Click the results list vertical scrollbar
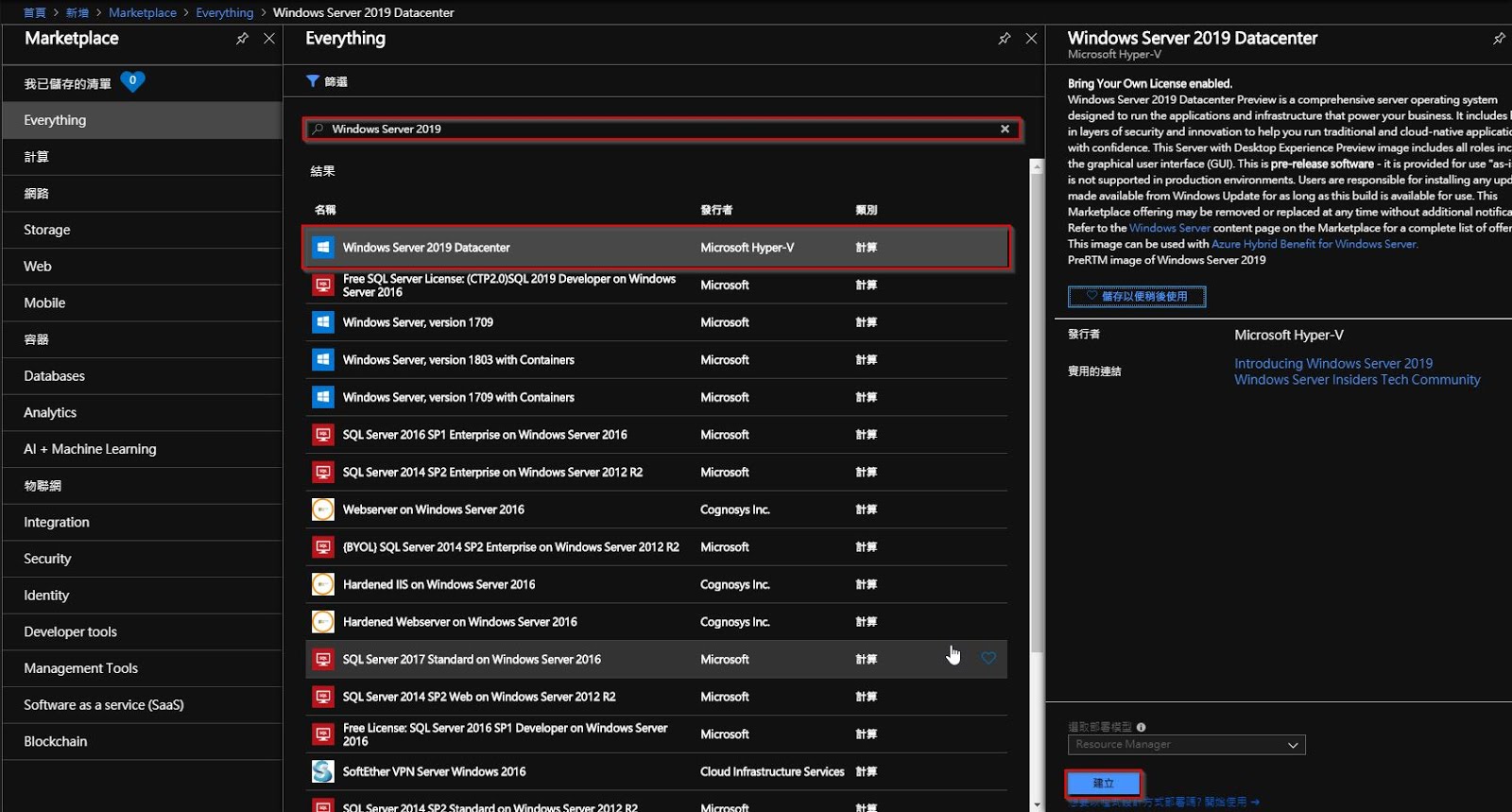Screen dimensions: 1512x812 coord(1036,412)
